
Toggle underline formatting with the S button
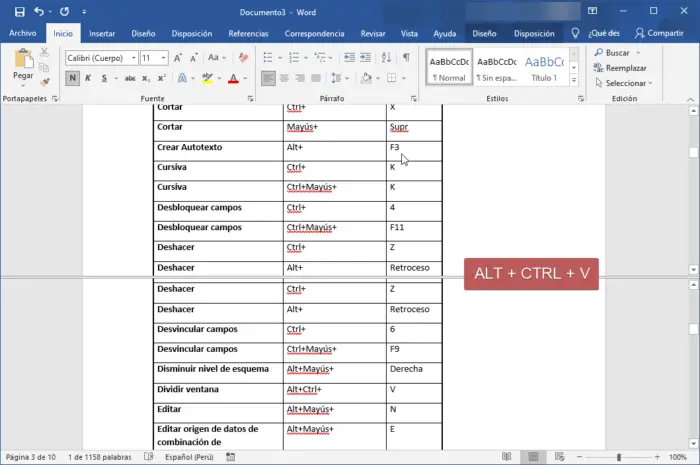(x=104, y=79)
